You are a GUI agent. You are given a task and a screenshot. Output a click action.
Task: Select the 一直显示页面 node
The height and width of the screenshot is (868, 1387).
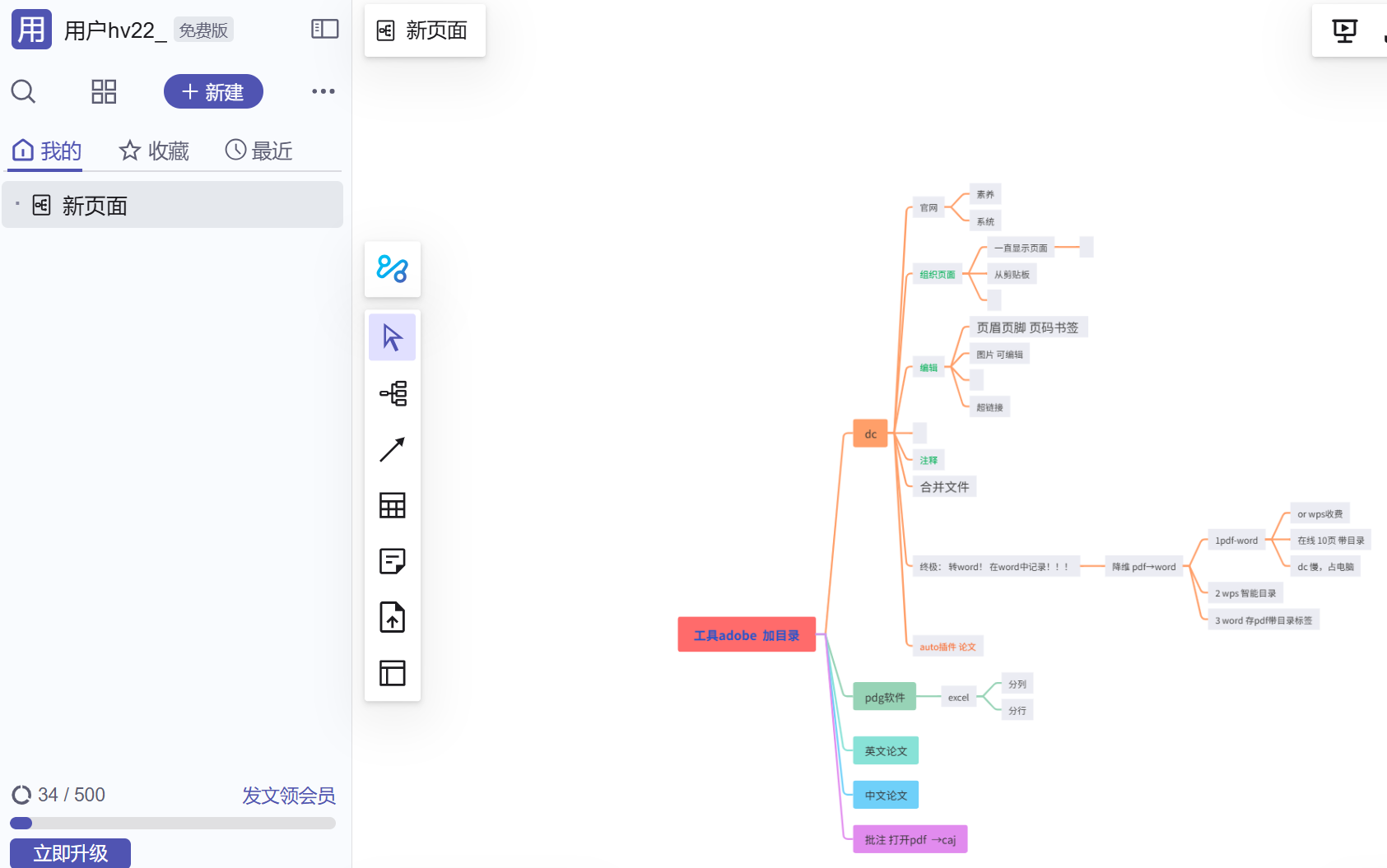pos(1021,247)
